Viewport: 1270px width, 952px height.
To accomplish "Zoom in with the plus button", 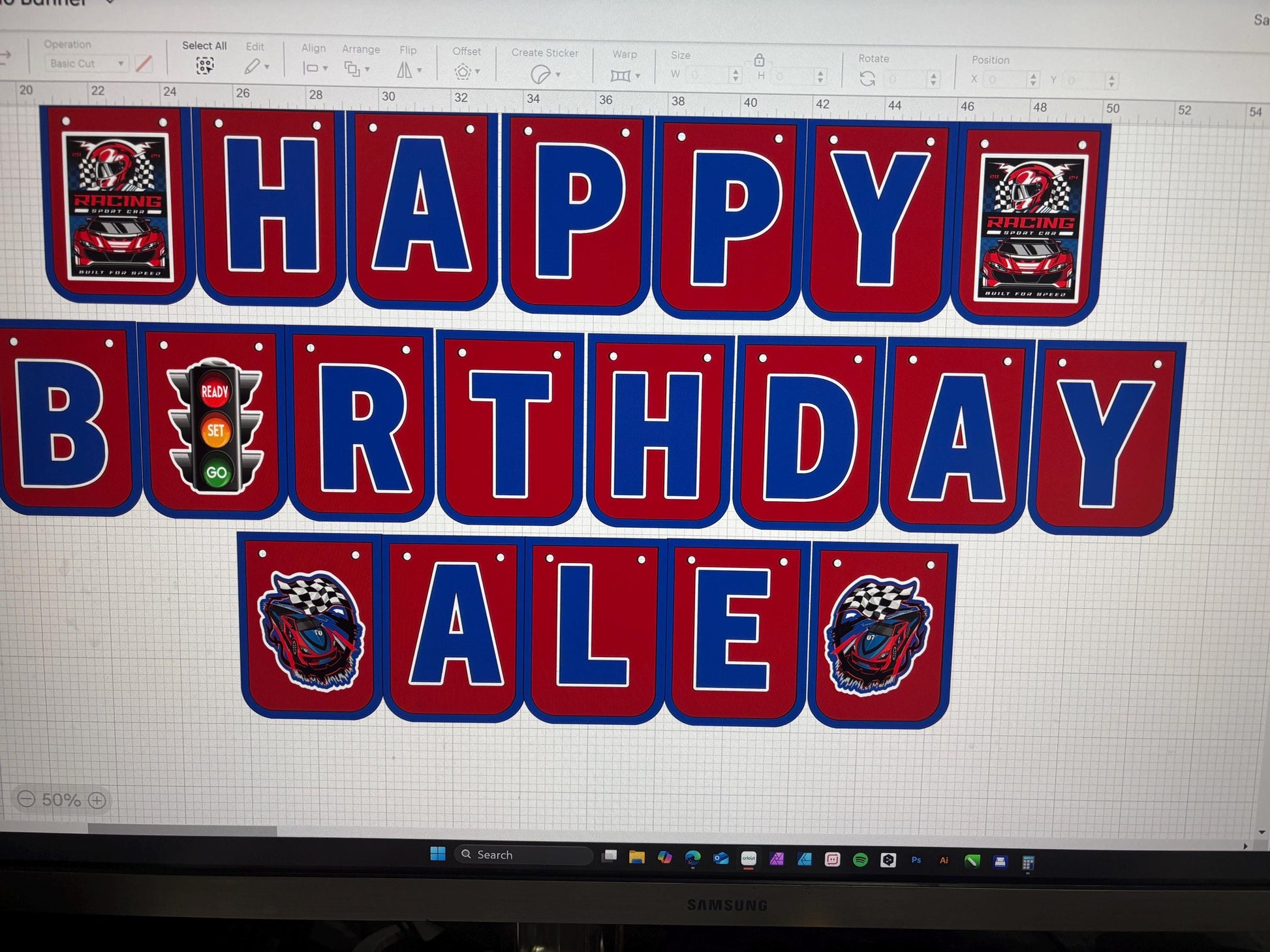I will pyautogui.click(x=97, y=800).
